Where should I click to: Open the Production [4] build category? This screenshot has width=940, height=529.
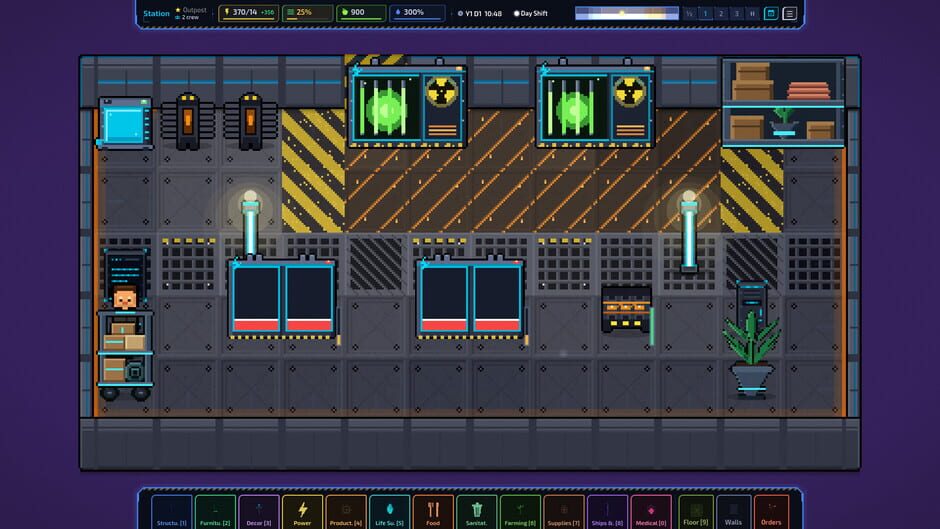(x=346, y=513)
